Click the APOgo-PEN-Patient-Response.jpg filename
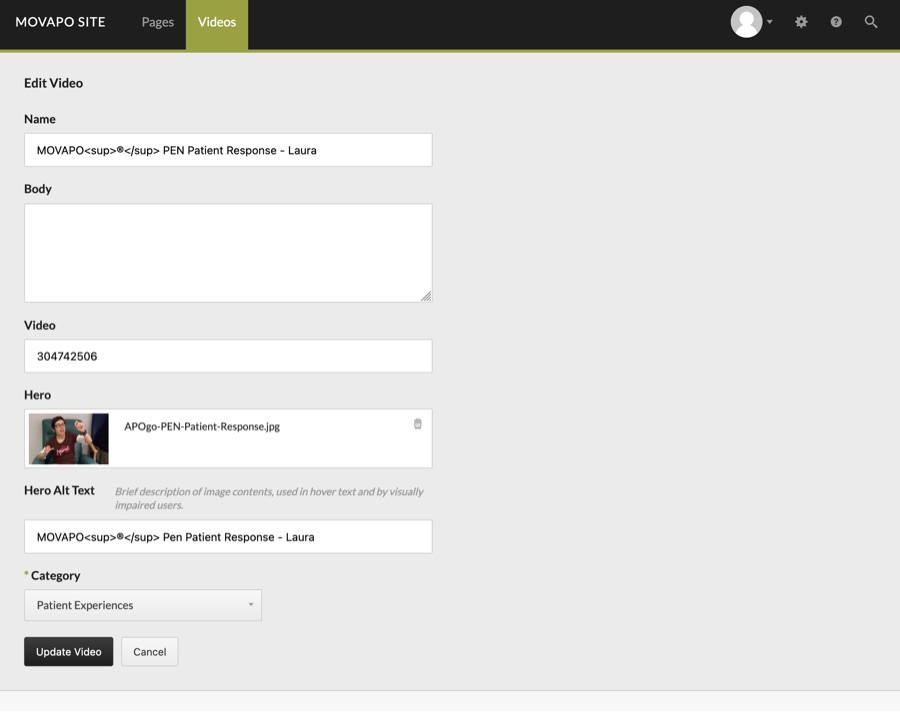Viewport: 900px width, 712px height. (202, 426)
